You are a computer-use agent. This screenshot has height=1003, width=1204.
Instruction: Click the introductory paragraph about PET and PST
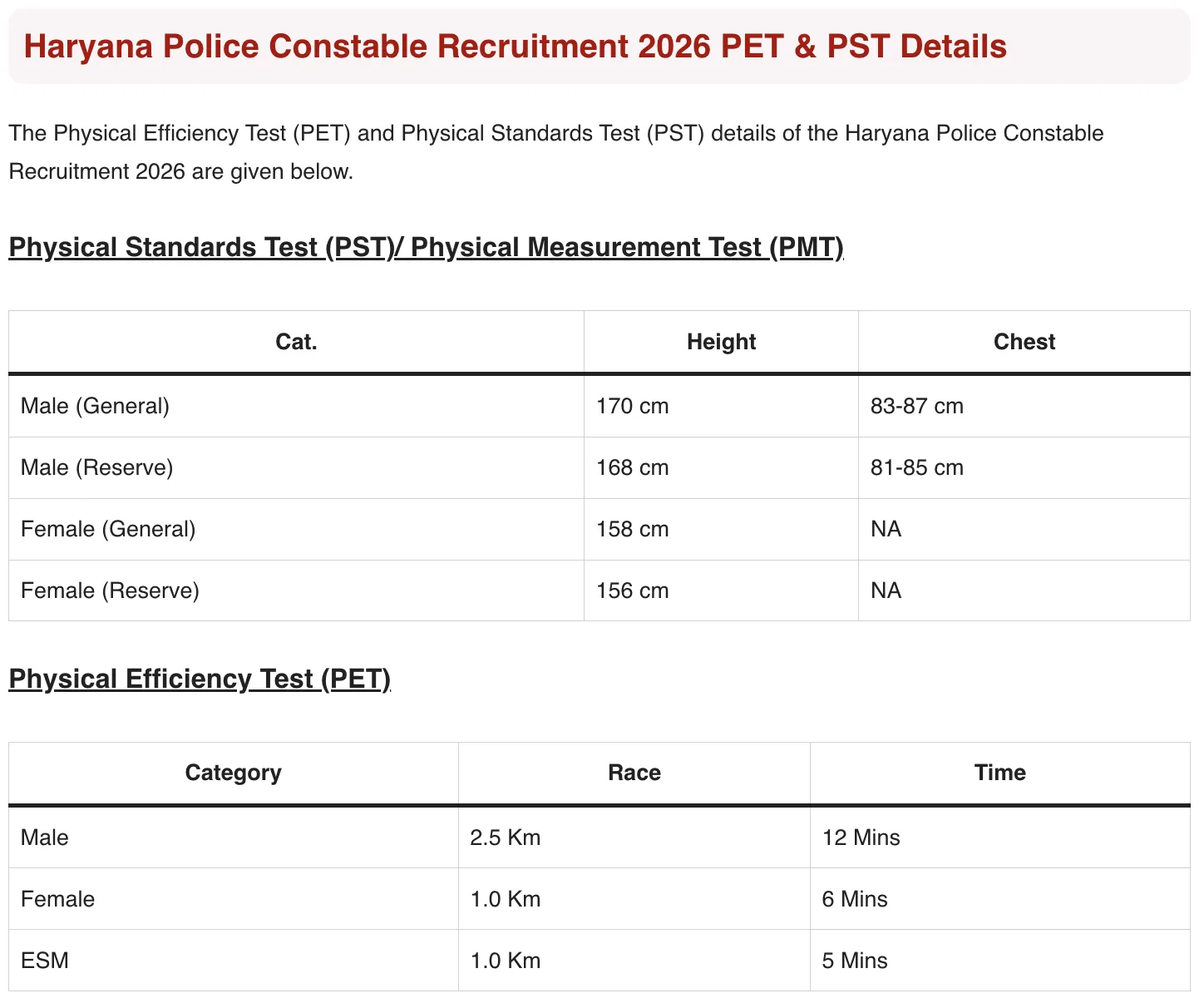click(555, 152)
